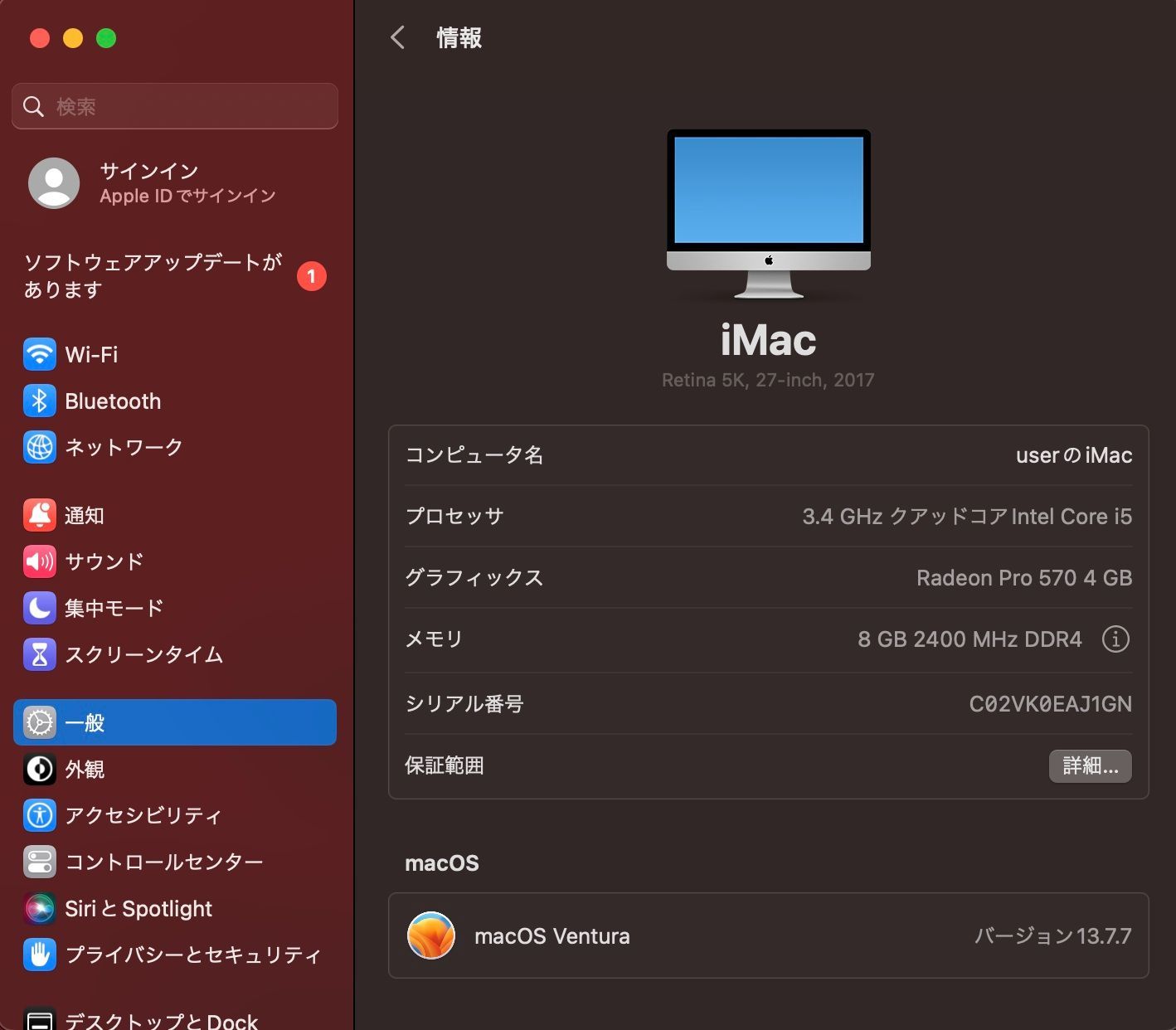Click the 情報 page title
The image size is (1176, 1030).
(x=459, y=37)
